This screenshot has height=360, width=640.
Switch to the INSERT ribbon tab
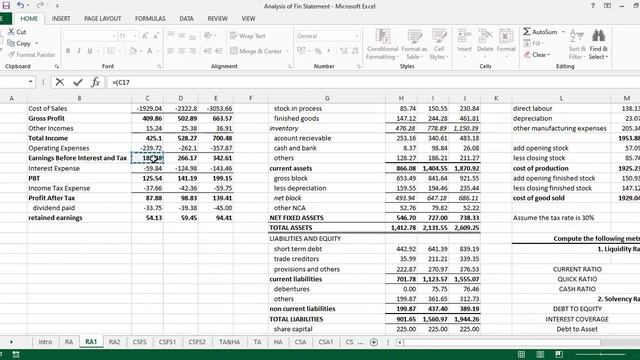(61, 19)
